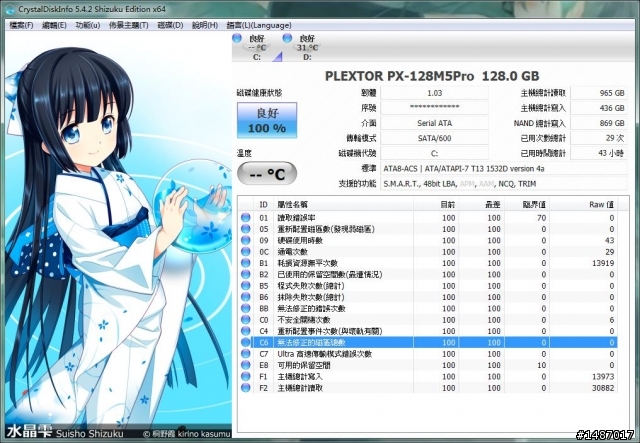Click the Raw 值 column header
The image size is (640, 443).
click(583, 205)
